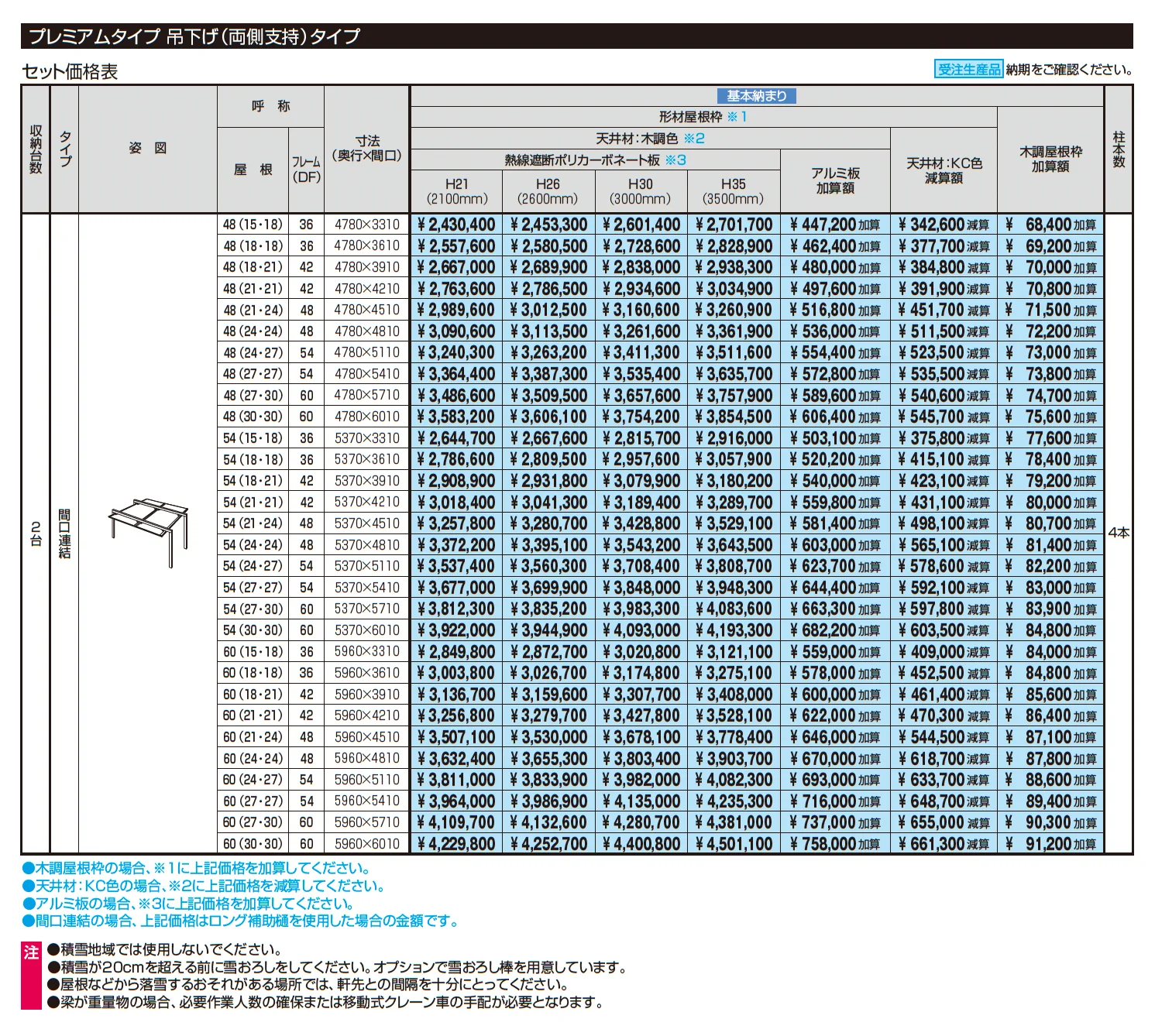Click the 天井材:木調色 ※2 header
The image size is (1155, 1036).
650,139
